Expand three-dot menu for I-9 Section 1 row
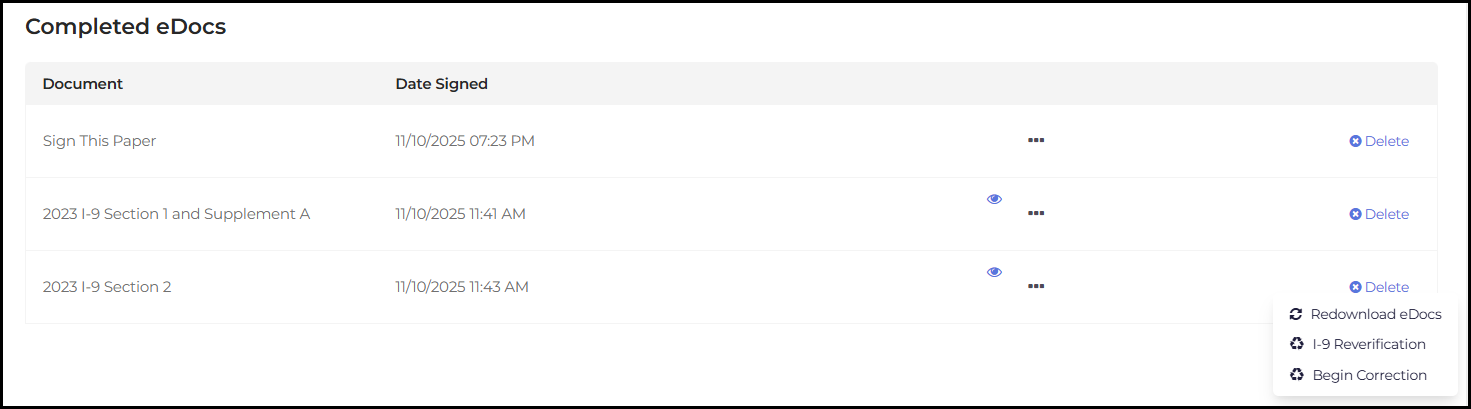 pos(1035,214)
